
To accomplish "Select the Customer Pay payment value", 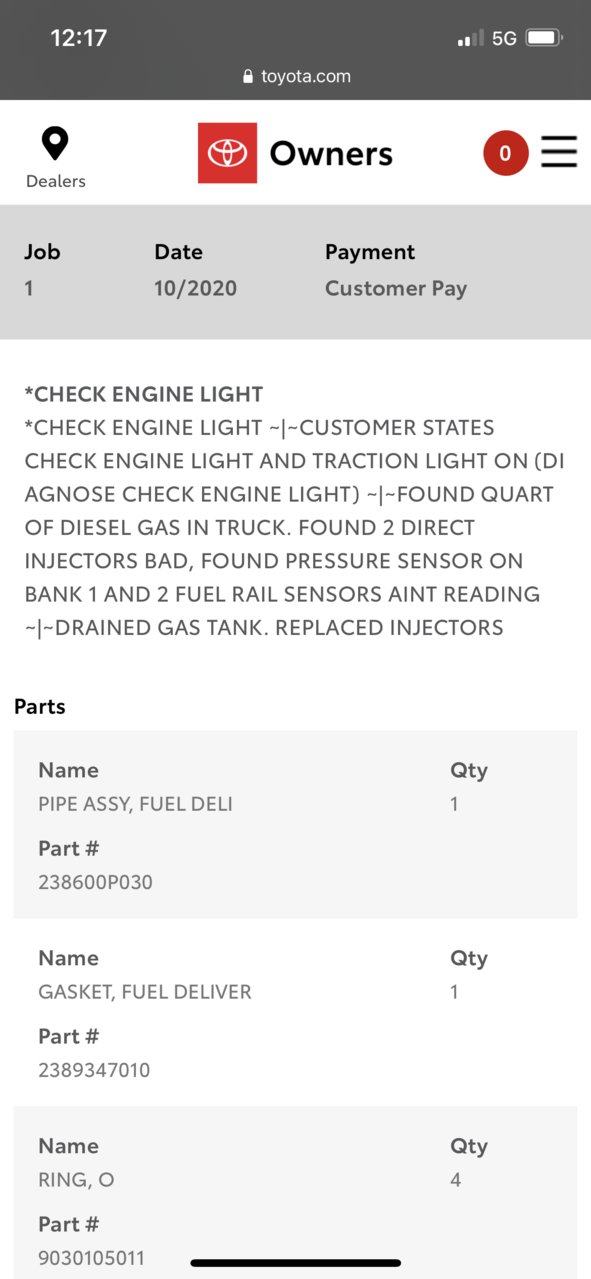I will point(396,288).
